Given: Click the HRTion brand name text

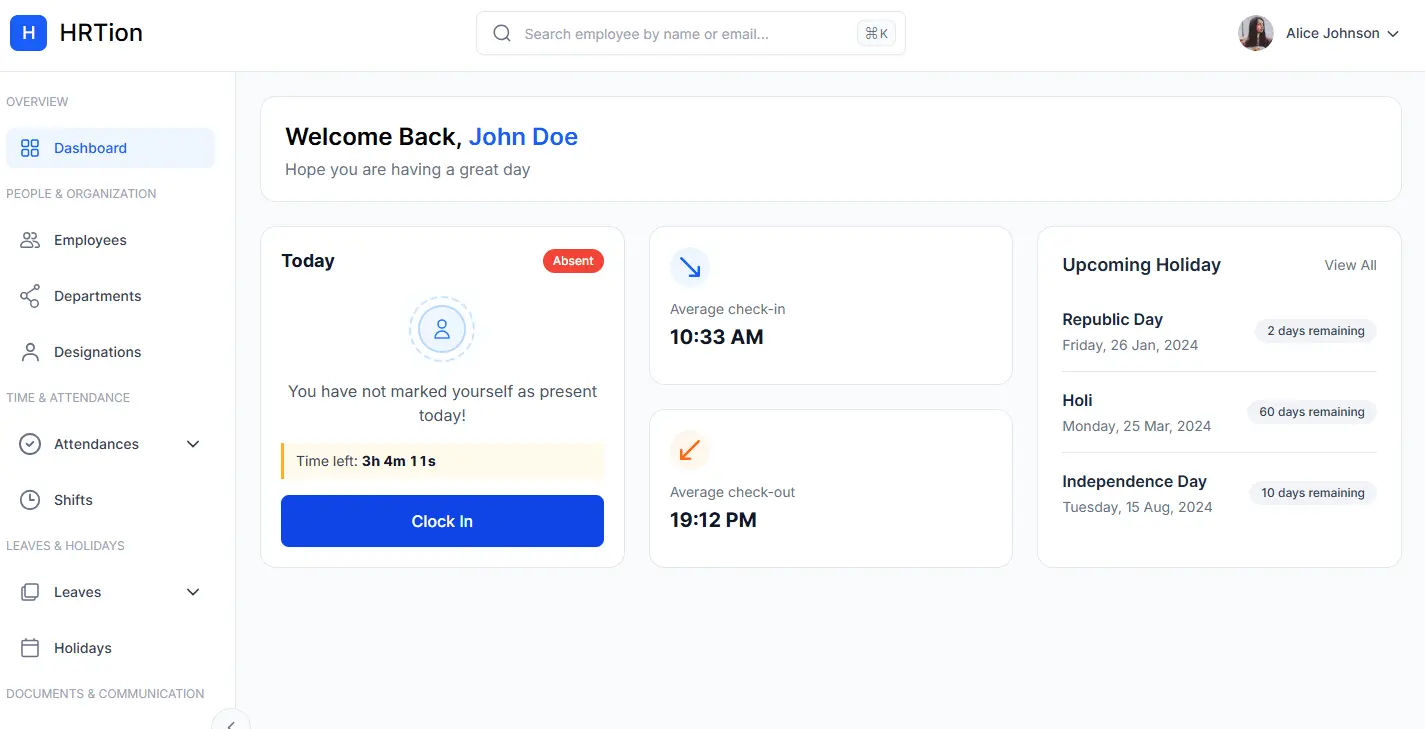Looking at the screenshot, I should [101, 33].
